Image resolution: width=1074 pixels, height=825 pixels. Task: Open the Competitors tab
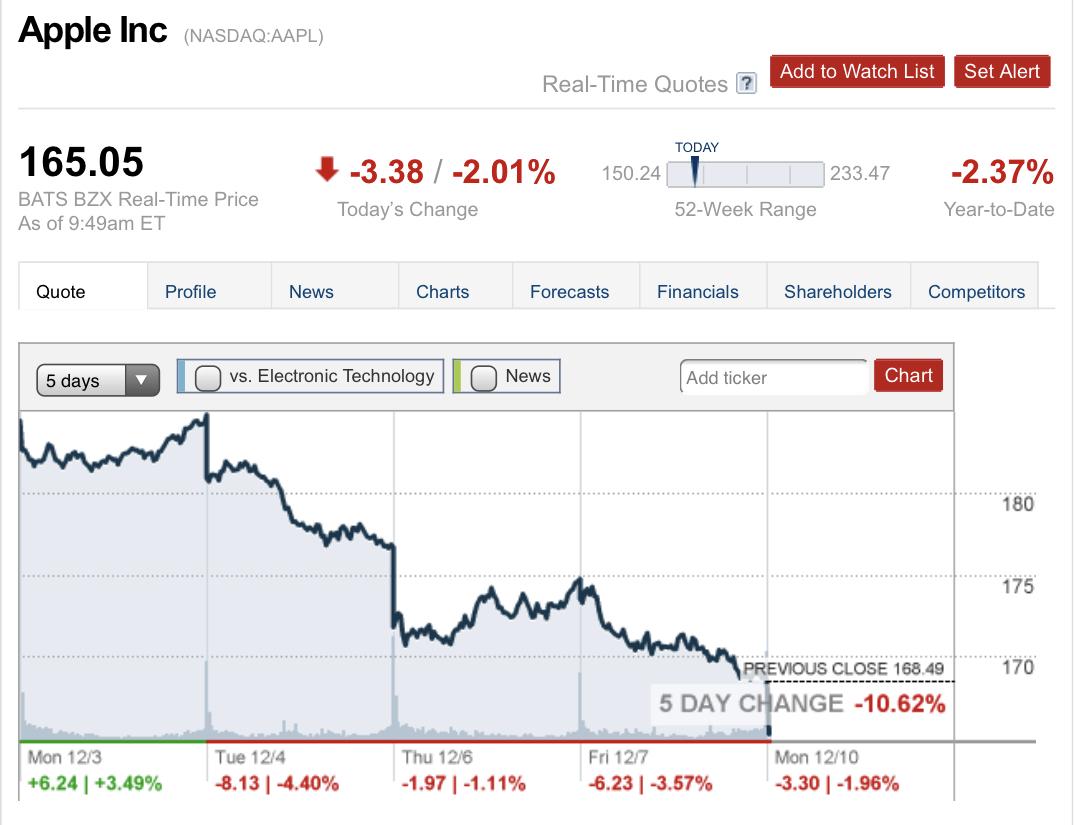pyautogui.click(x=976, y=291)
